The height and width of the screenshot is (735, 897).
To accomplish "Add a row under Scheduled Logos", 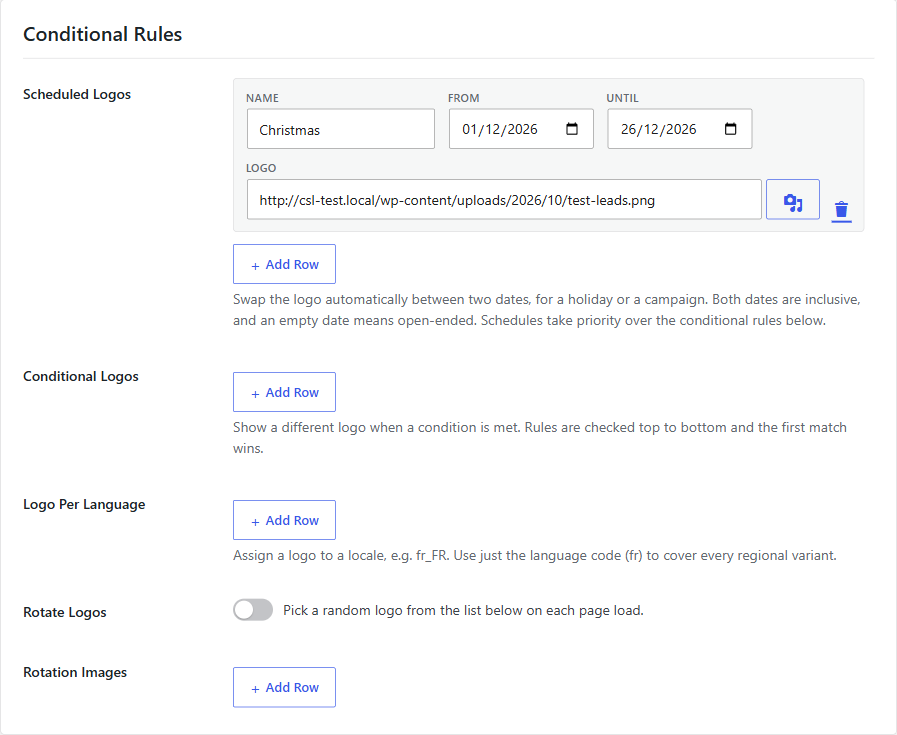I will 284,264.
